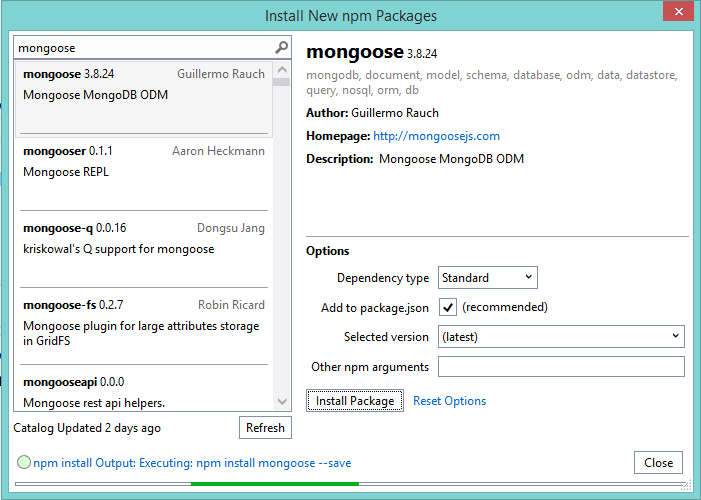Click the package list scrollbar down arrow
This screenshot has width=701, height=500.
[283, 402]
